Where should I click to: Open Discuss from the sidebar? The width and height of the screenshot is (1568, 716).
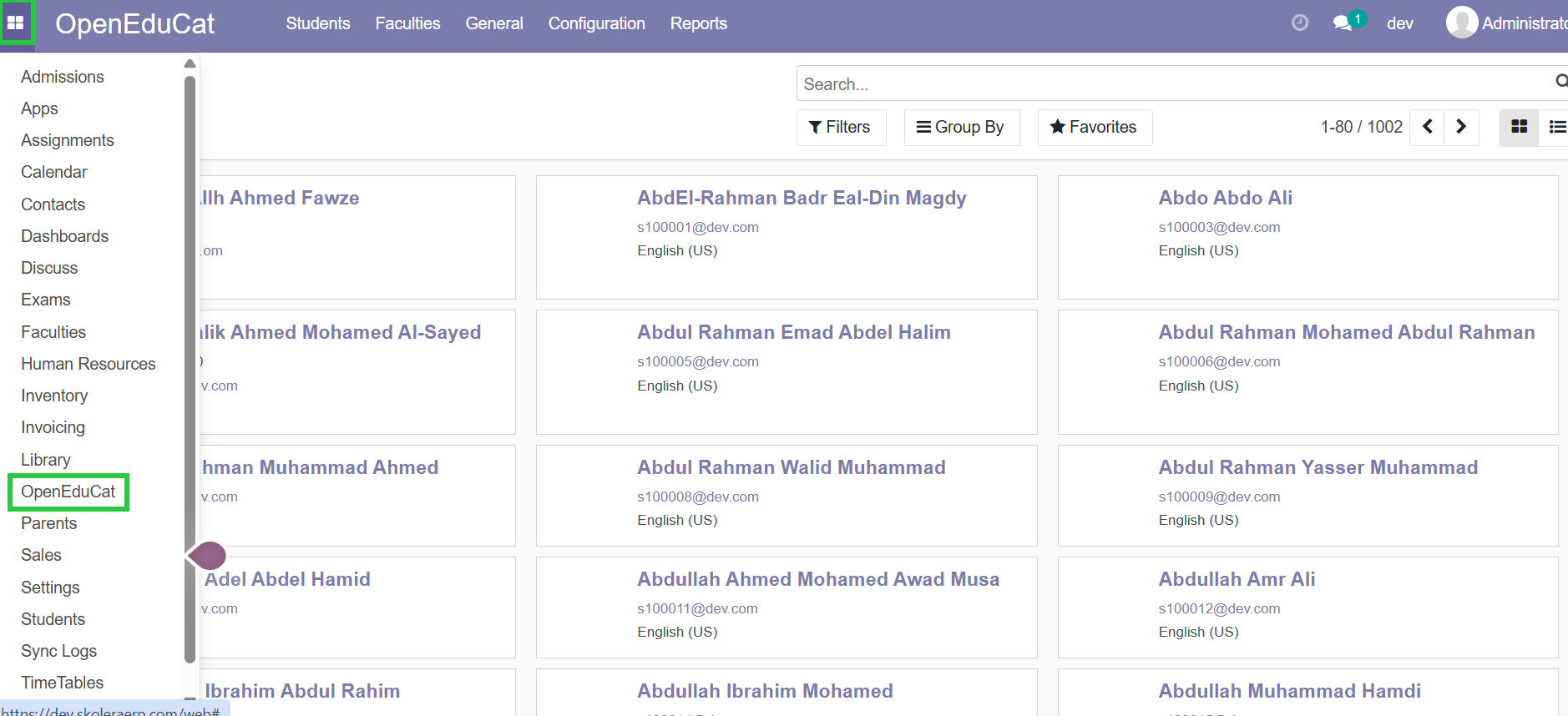[x=49, y=268]
